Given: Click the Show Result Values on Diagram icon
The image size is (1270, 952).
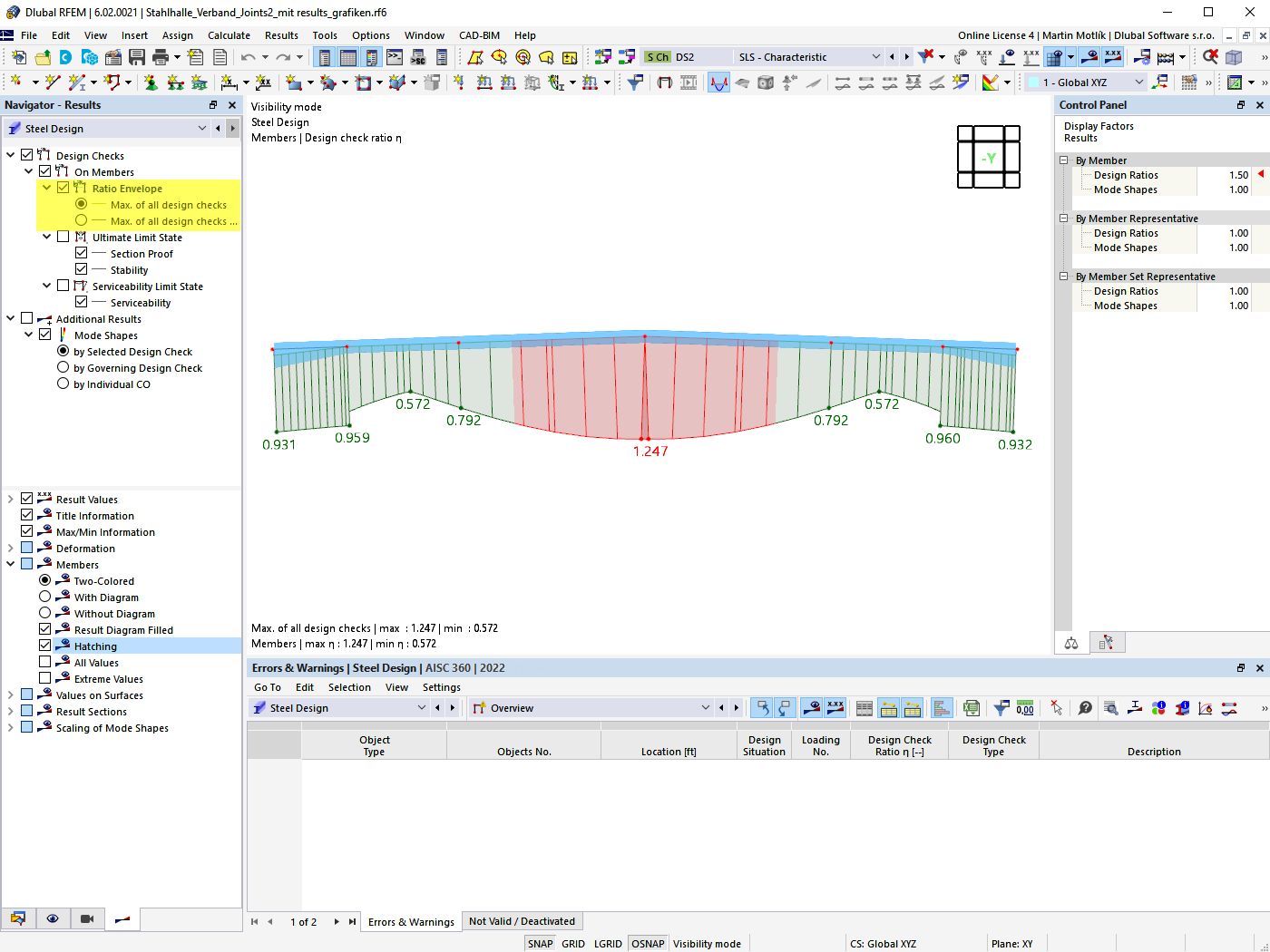Looking at the screenshot, I should click(x=1112, y=56).
